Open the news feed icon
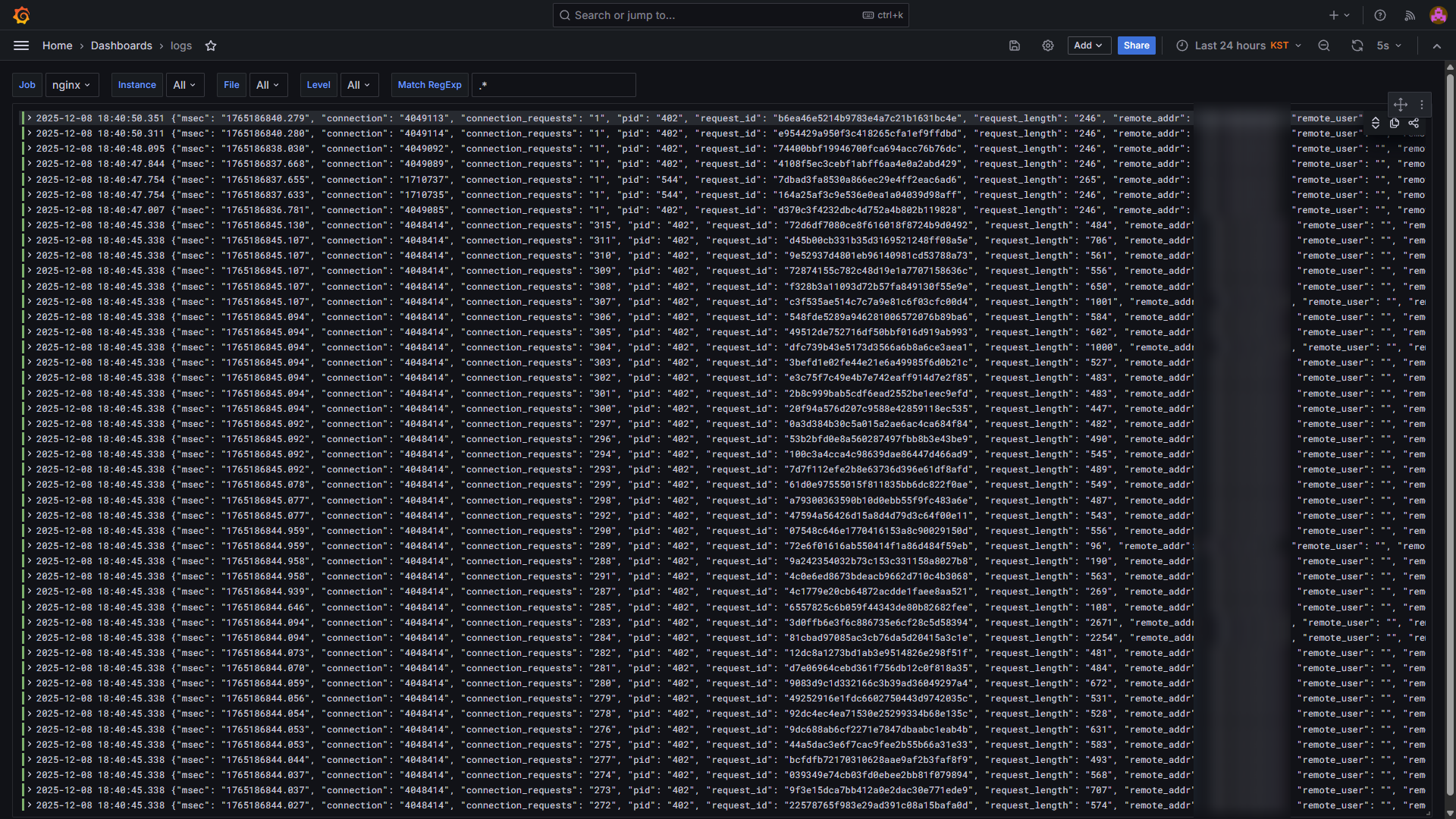 pyautogui.click(x=1410, y=15)
